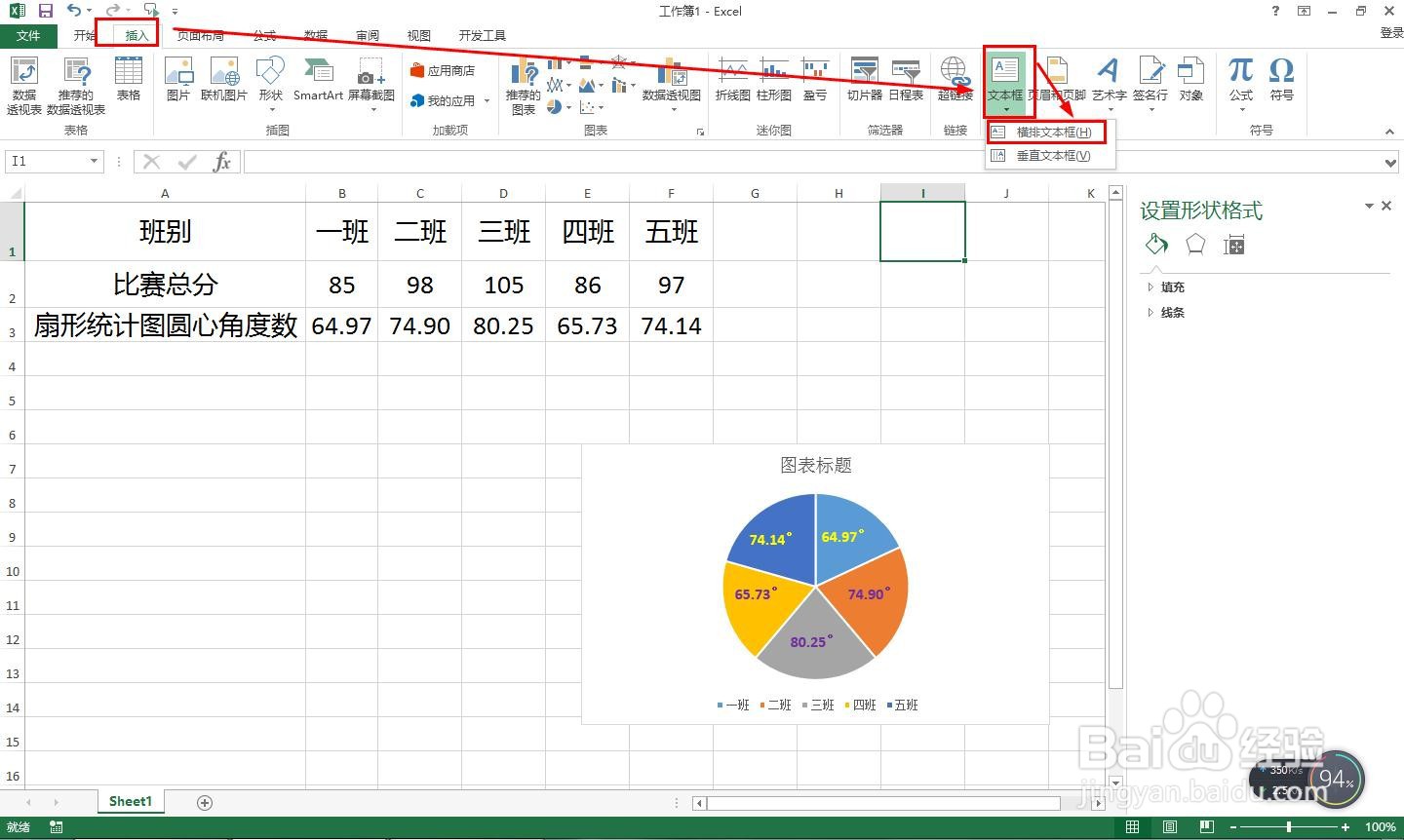Click 推荐的图表 recommended charts
The image size is (1404, 840).
[524, 86]
